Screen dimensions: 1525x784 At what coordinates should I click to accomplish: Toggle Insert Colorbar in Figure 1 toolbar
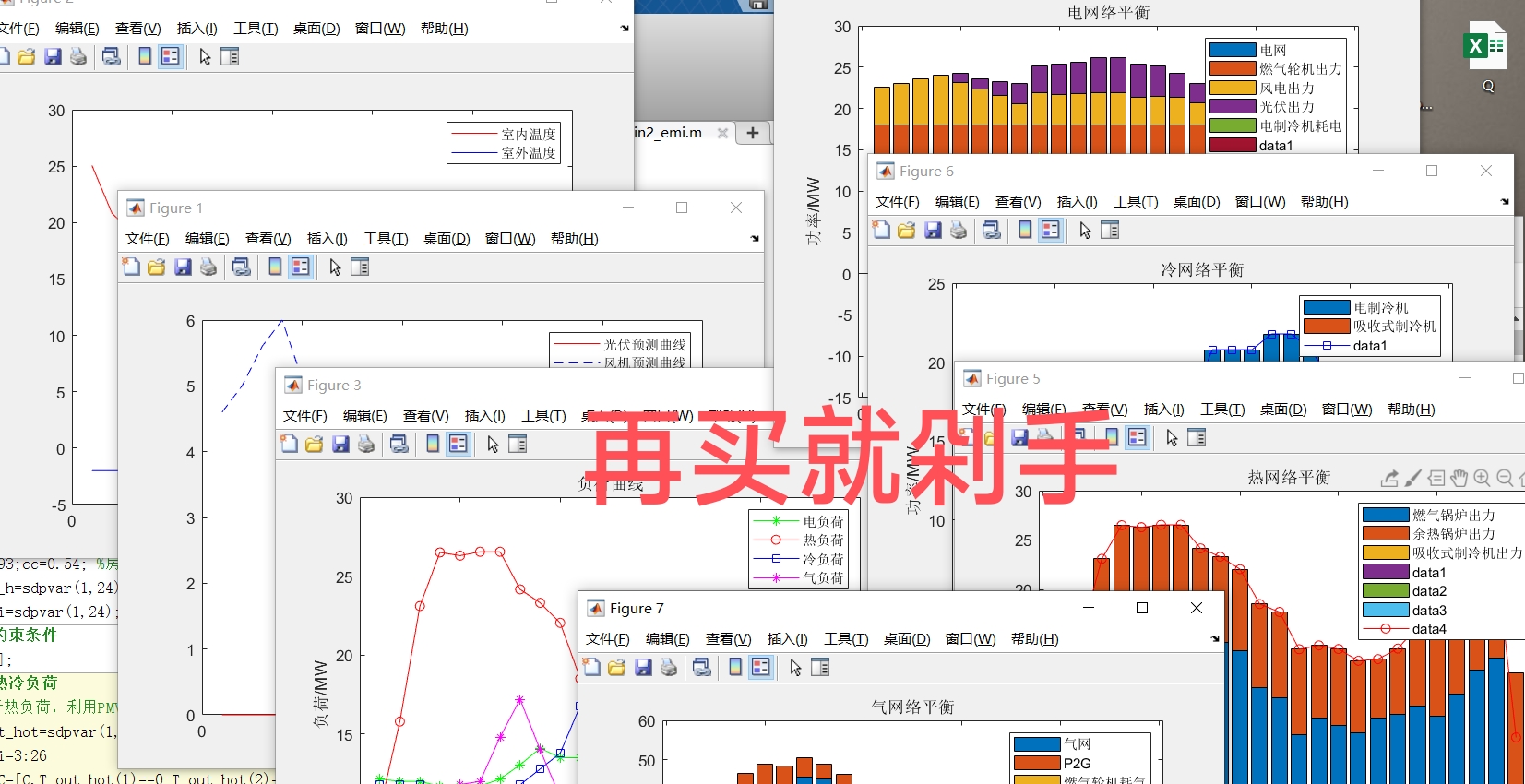tap(275, 267)
